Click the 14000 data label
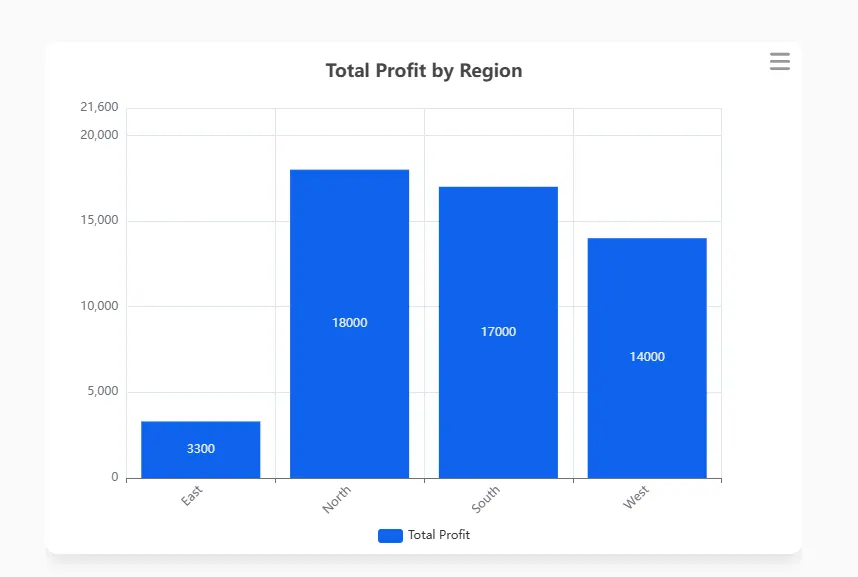The width and height of the screenshot is (858, 577). click(647, 357)
